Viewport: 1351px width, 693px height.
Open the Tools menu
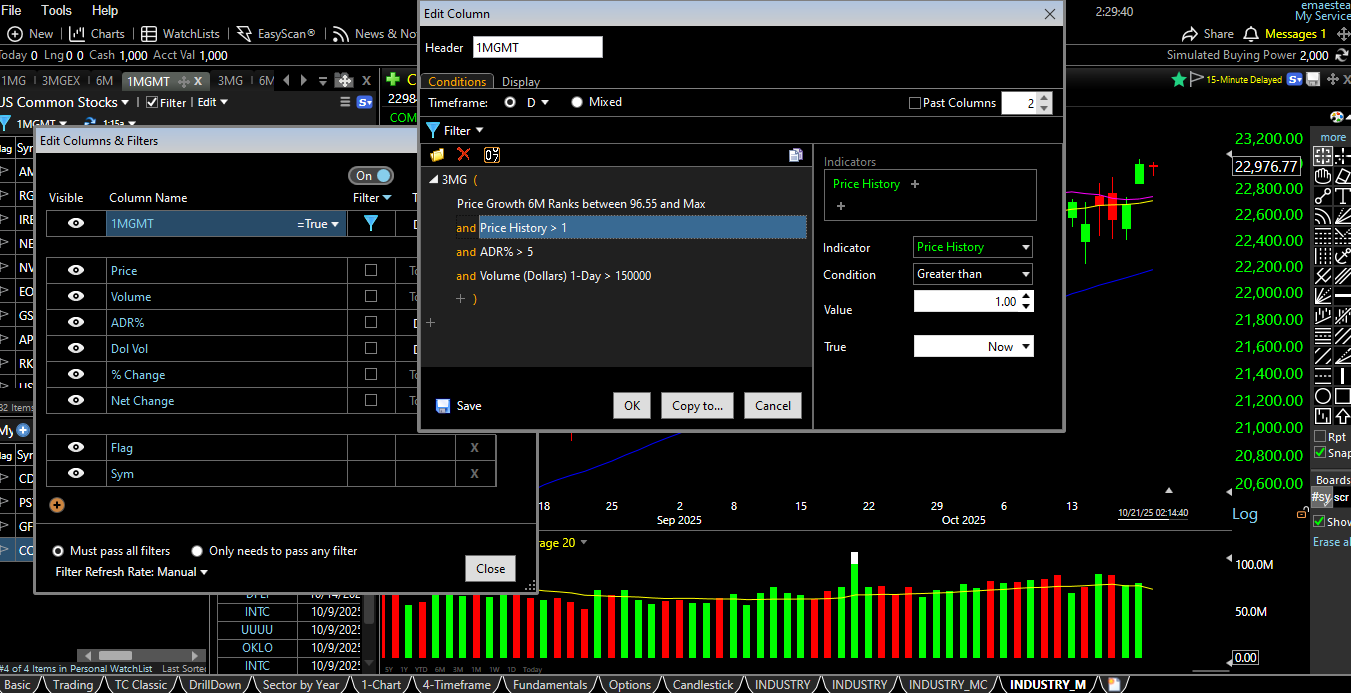click(x=56, y=11)
